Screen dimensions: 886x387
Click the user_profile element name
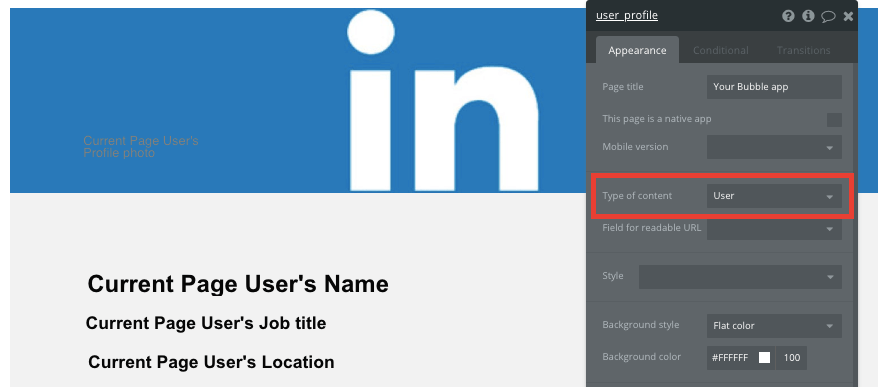(x=627, y=15)
